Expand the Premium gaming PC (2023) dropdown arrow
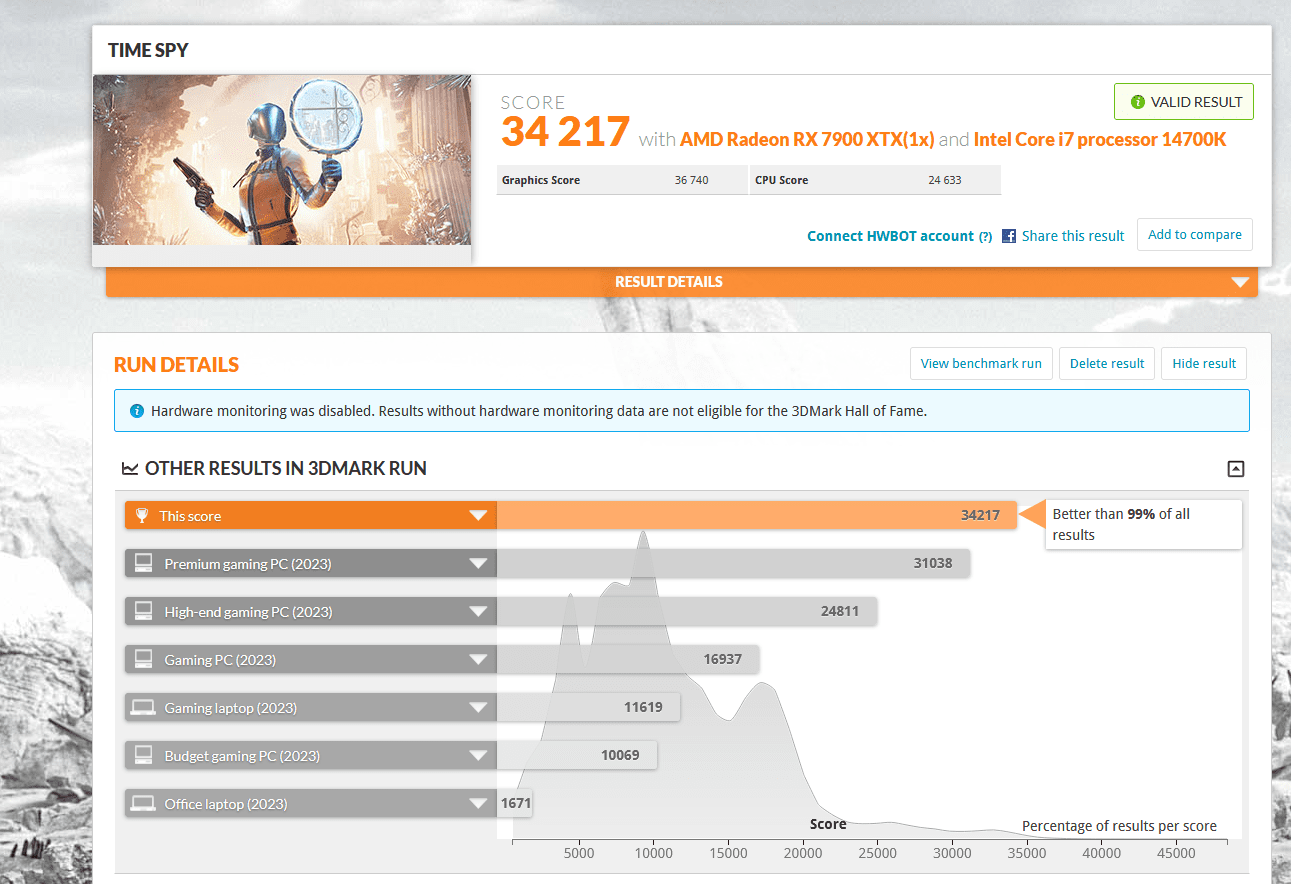1291x884 pixels. pos(478,564)
